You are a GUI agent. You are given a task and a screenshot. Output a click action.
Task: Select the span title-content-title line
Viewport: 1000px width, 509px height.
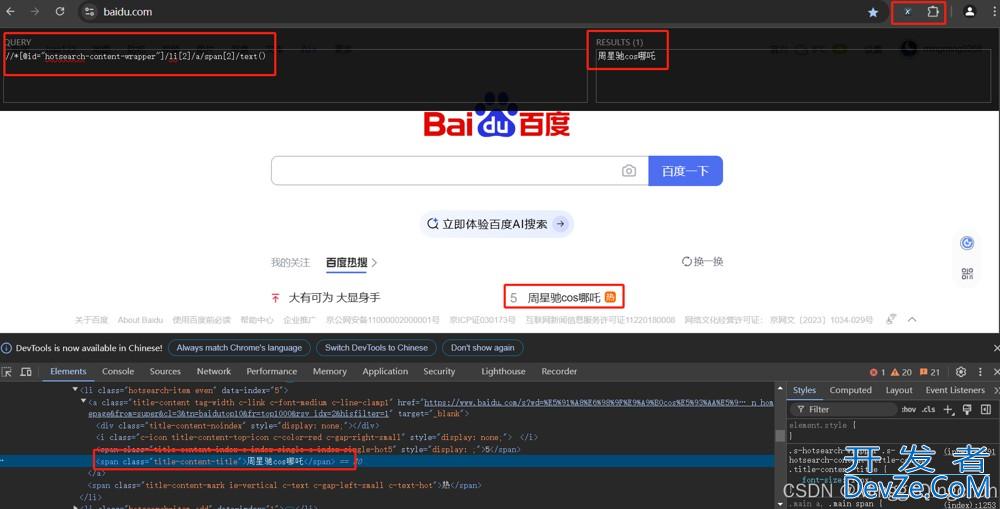[386, 461]
